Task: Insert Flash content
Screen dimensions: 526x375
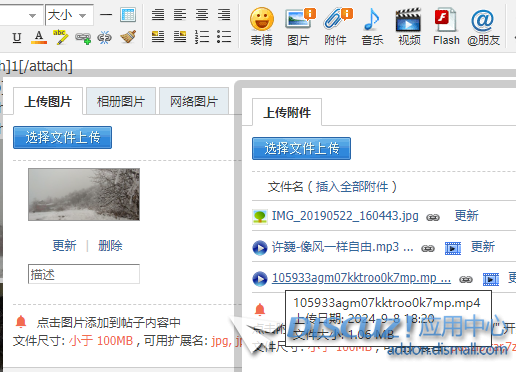Action: (446, 26)
